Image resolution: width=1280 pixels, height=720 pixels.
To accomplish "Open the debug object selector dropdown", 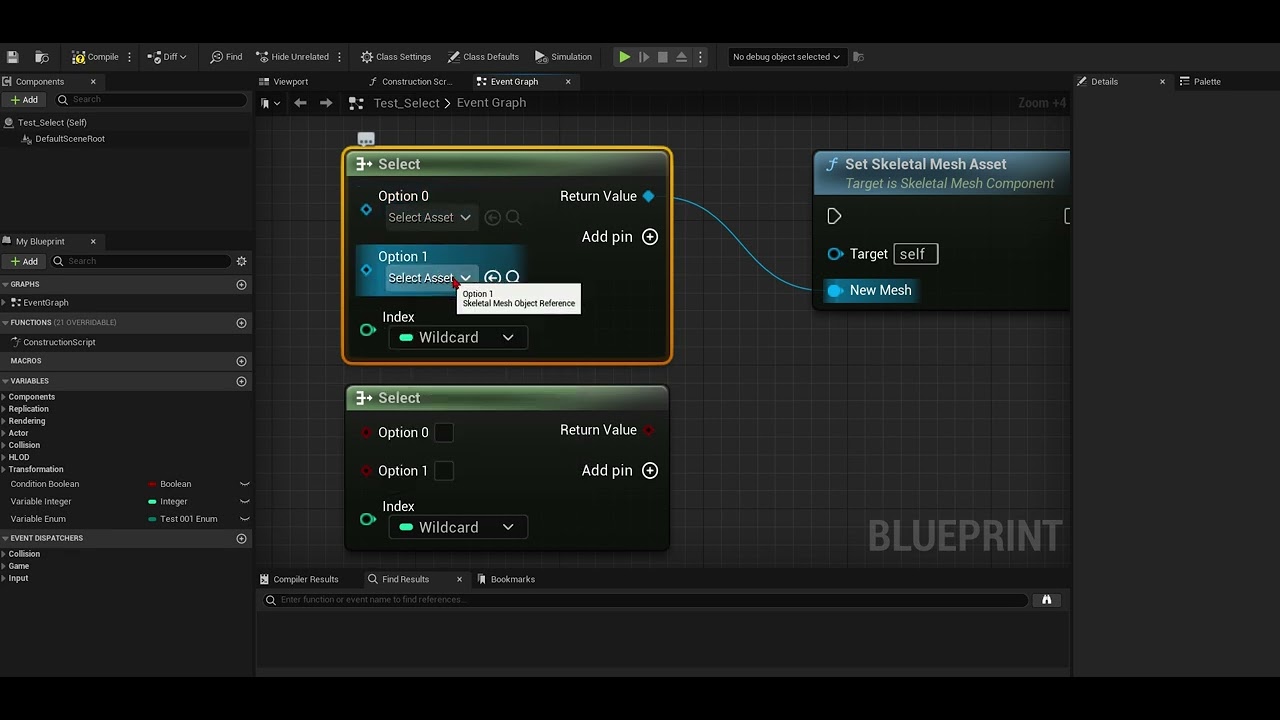I will pos(786,57).
